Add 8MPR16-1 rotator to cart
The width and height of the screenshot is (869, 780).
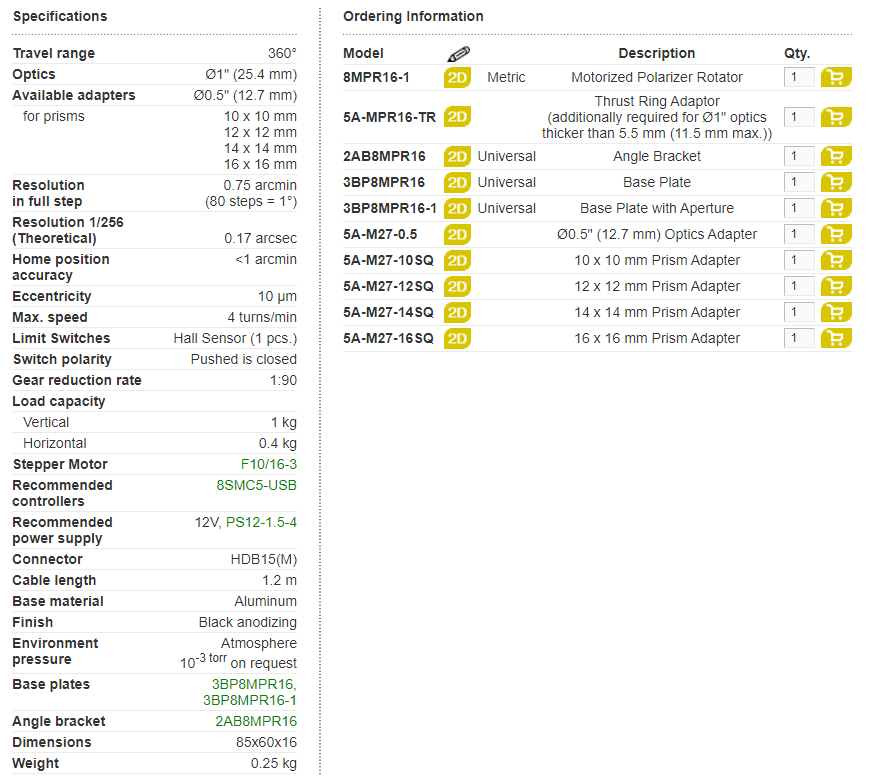point(836,77)
